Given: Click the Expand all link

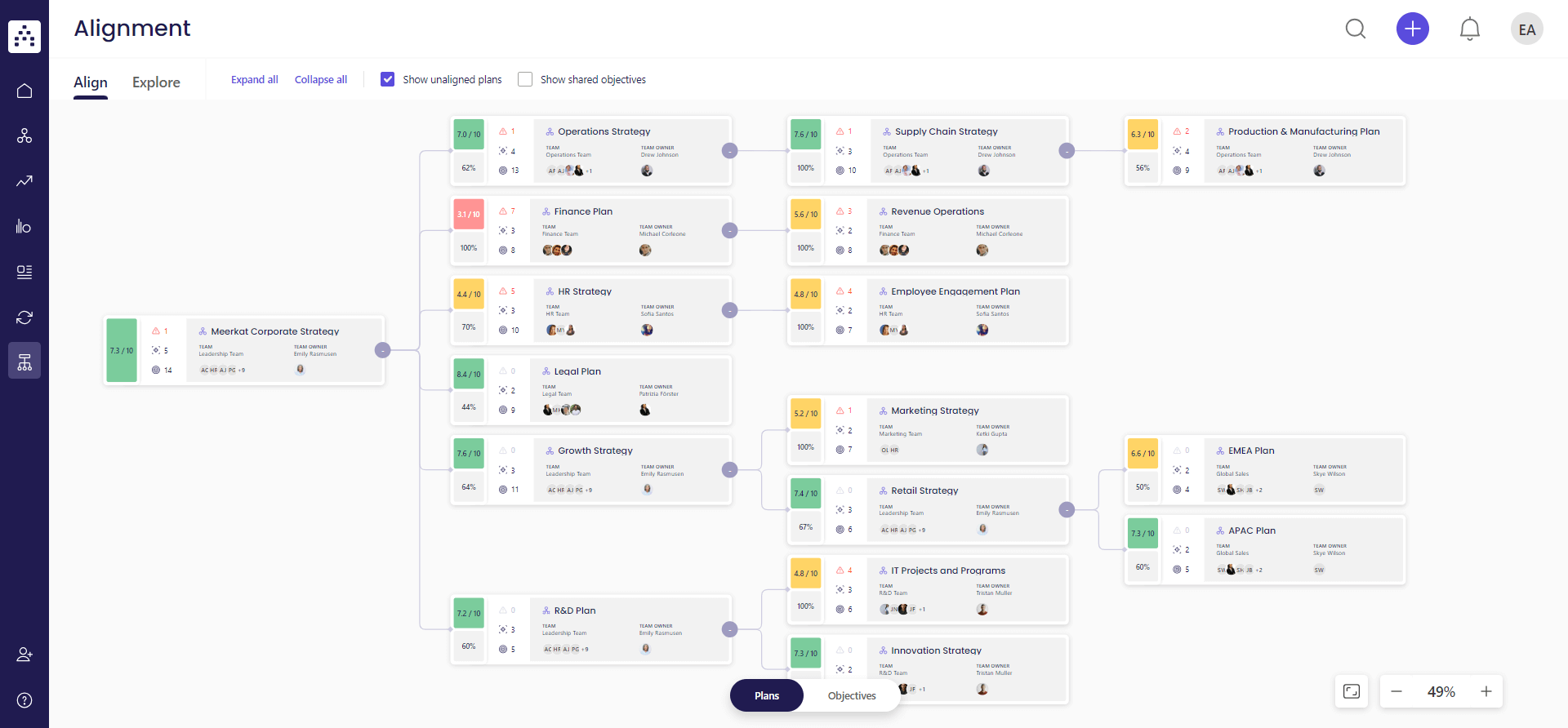Looking at the screenshot, I should pyautogui.click(x=254, y=79).
